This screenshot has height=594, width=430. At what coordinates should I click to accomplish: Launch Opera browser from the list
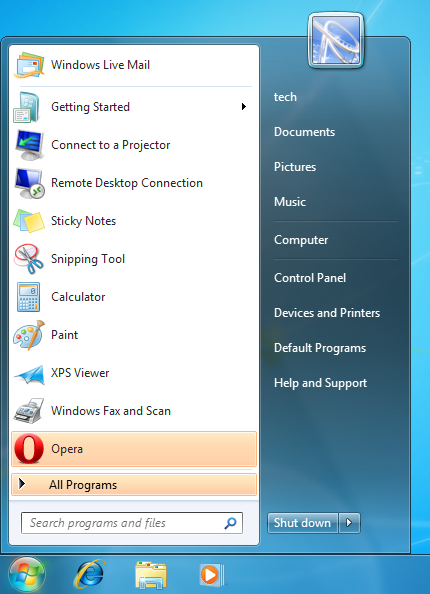[x=134, y=449]
